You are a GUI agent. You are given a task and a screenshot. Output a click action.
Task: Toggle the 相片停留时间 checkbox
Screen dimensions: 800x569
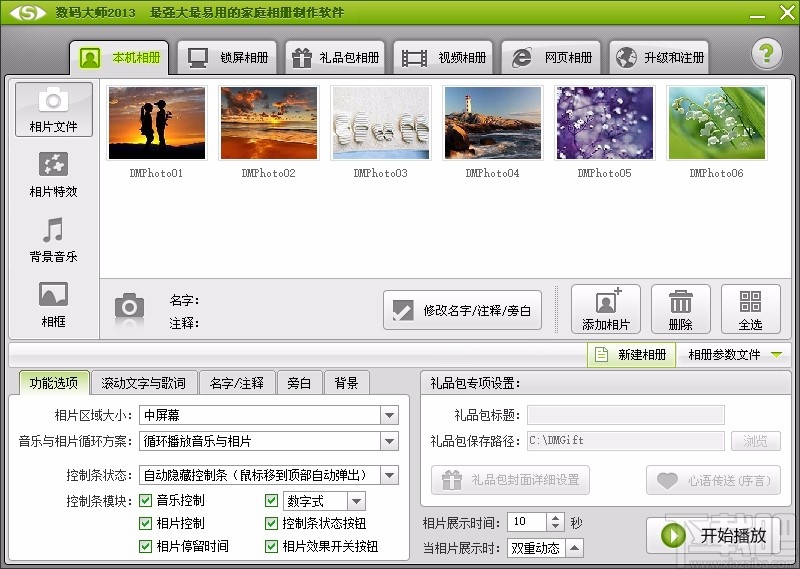pos(145,546)
